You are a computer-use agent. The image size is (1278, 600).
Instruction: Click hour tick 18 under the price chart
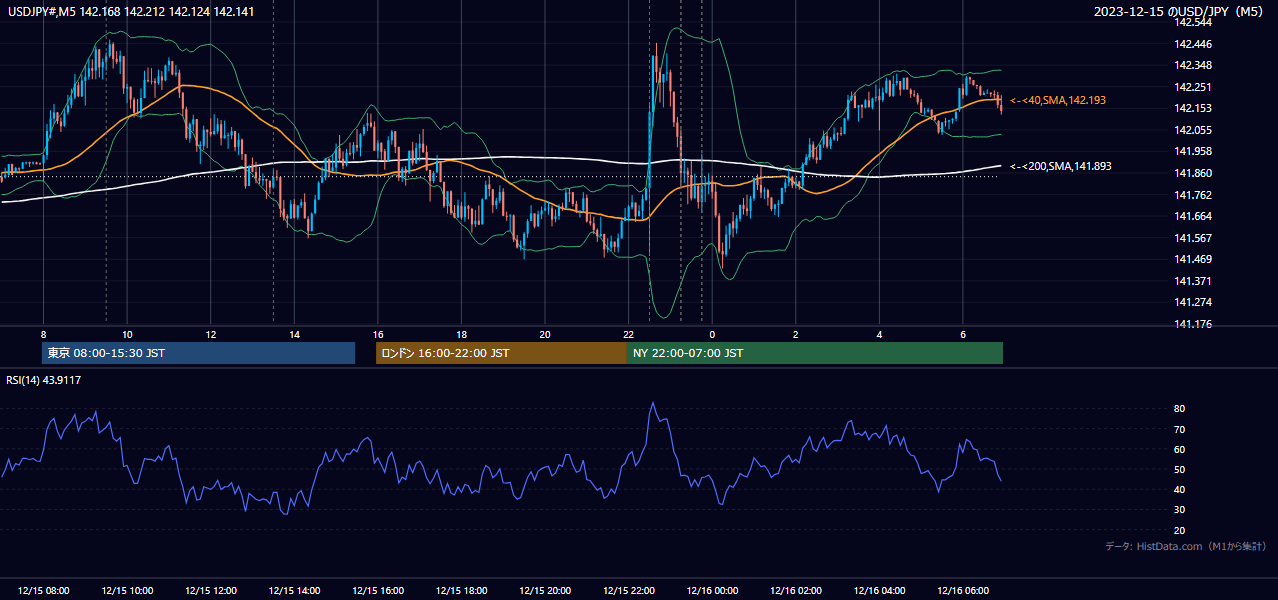point(461,334)
